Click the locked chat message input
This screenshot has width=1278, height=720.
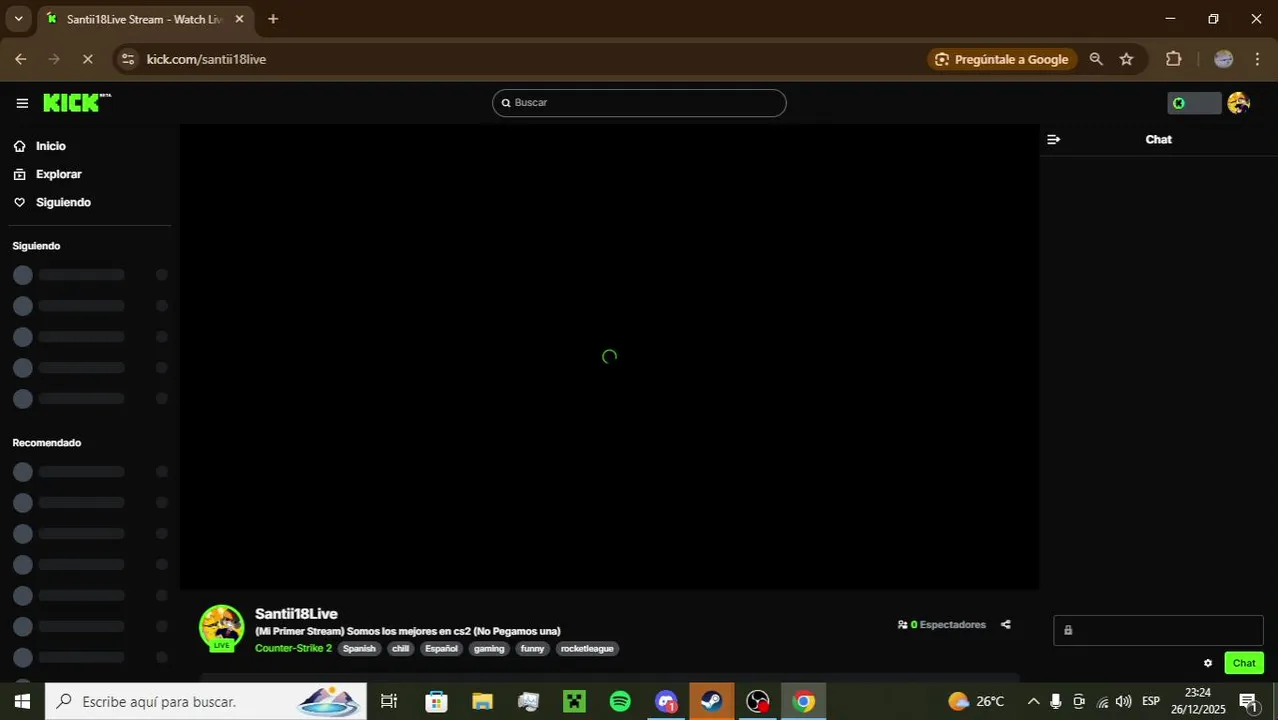1158,630
